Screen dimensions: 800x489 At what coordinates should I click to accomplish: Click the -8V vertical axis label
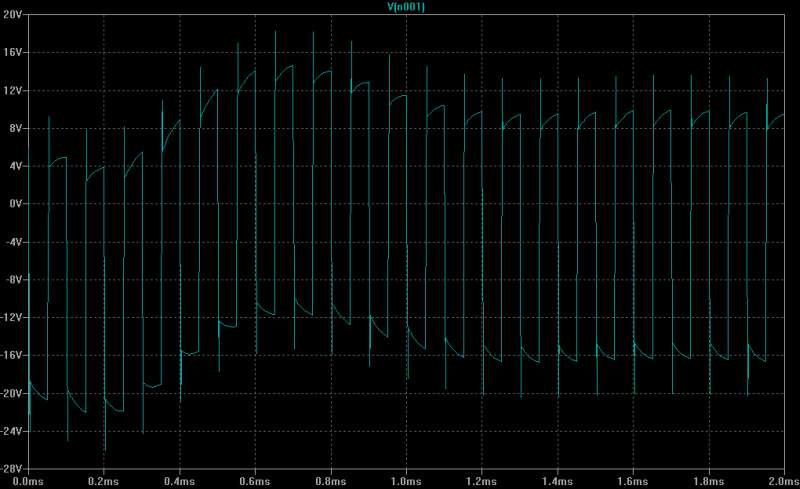pyautogui.click(x=14, y=280)
